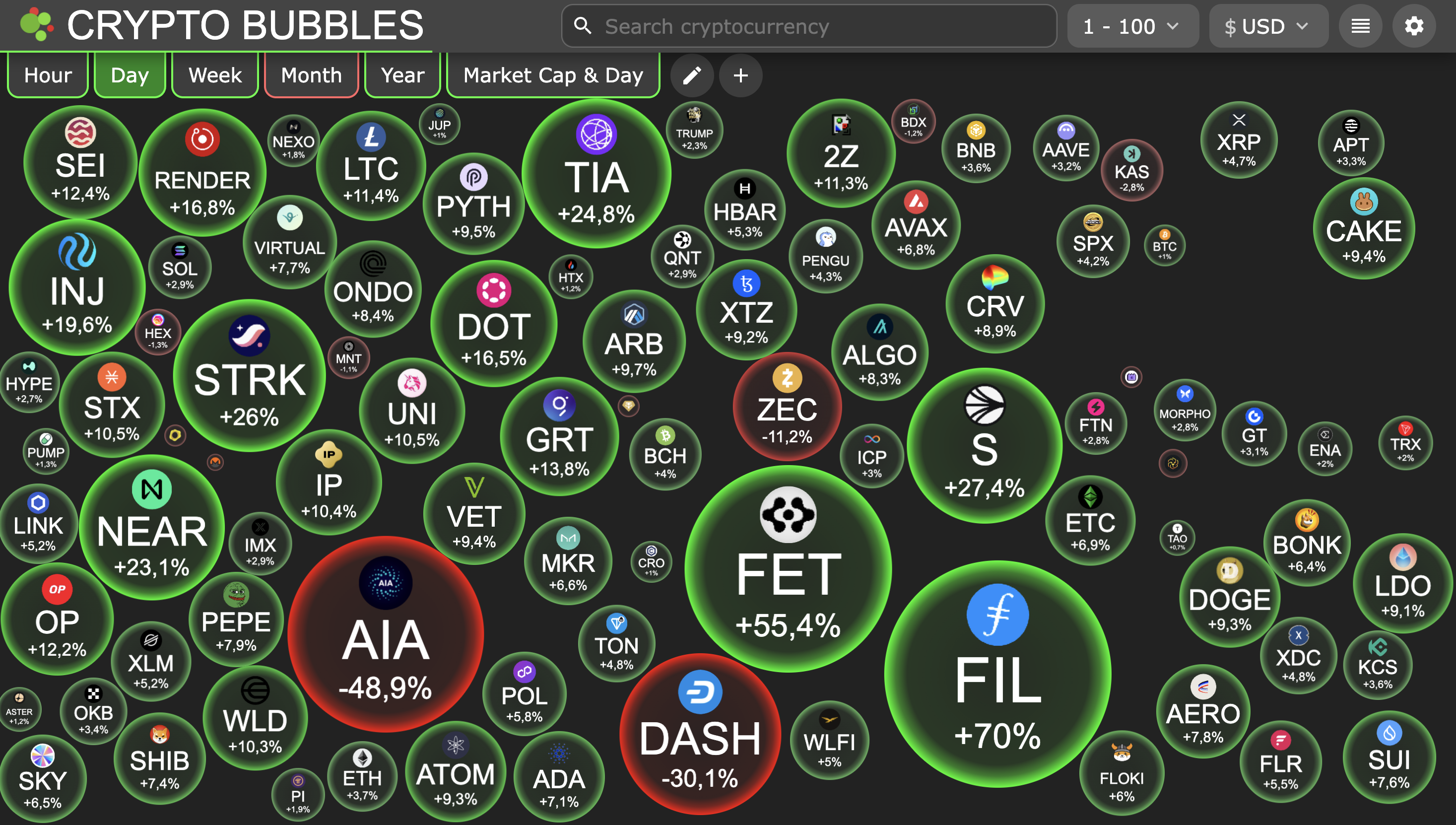Open the $ USD currency dropdown

click(x=1268, y=26)
